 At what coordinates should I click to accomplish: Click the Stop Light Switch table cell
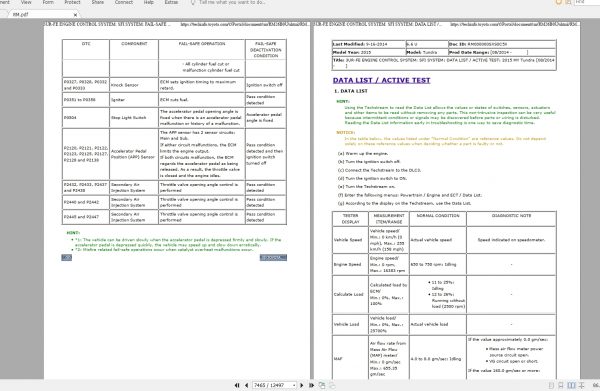coord(134,117)
